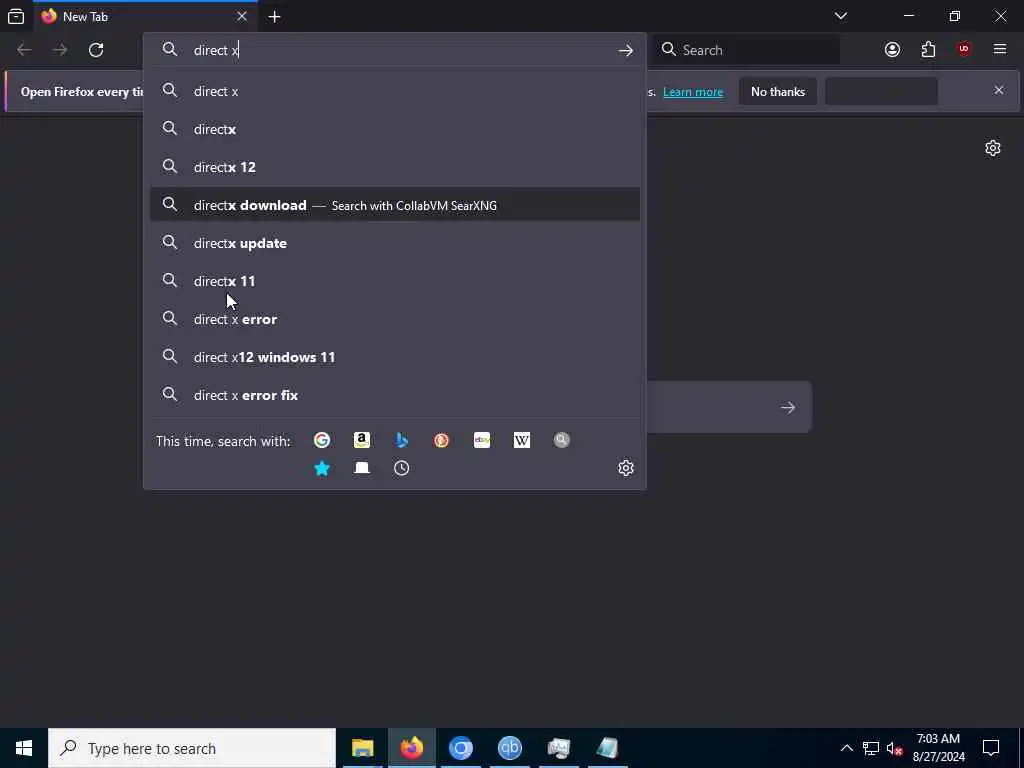This screenshot has height=768, width=1024.
Task: Expand the list all tabs chevron
Action: 840,16
